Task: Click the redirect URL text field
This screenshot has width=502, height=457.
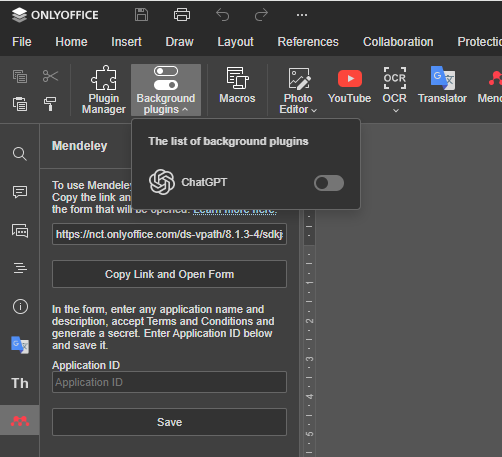Action: pyautogui.click(x=169, y=234)
